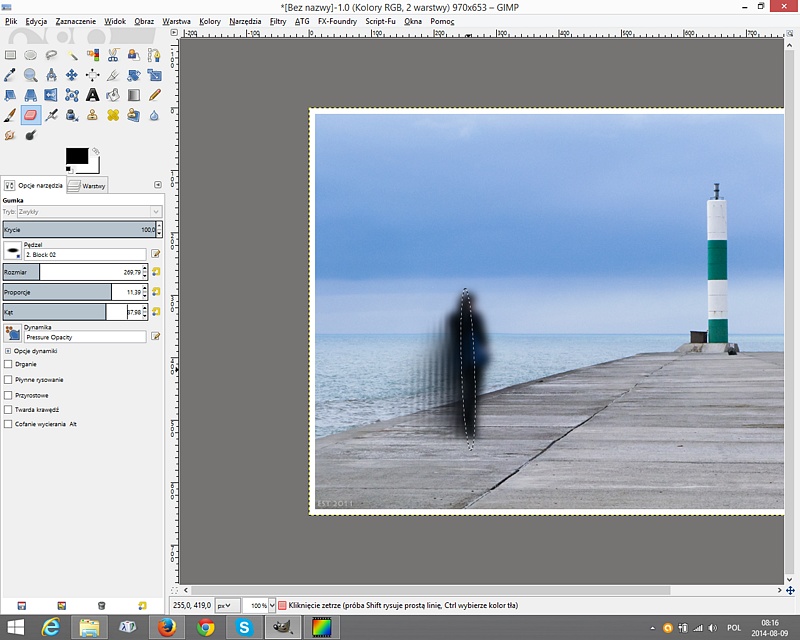Select the Paintbrush tool
Viewport: 800px width, 640px height.
tap(10, 115)
